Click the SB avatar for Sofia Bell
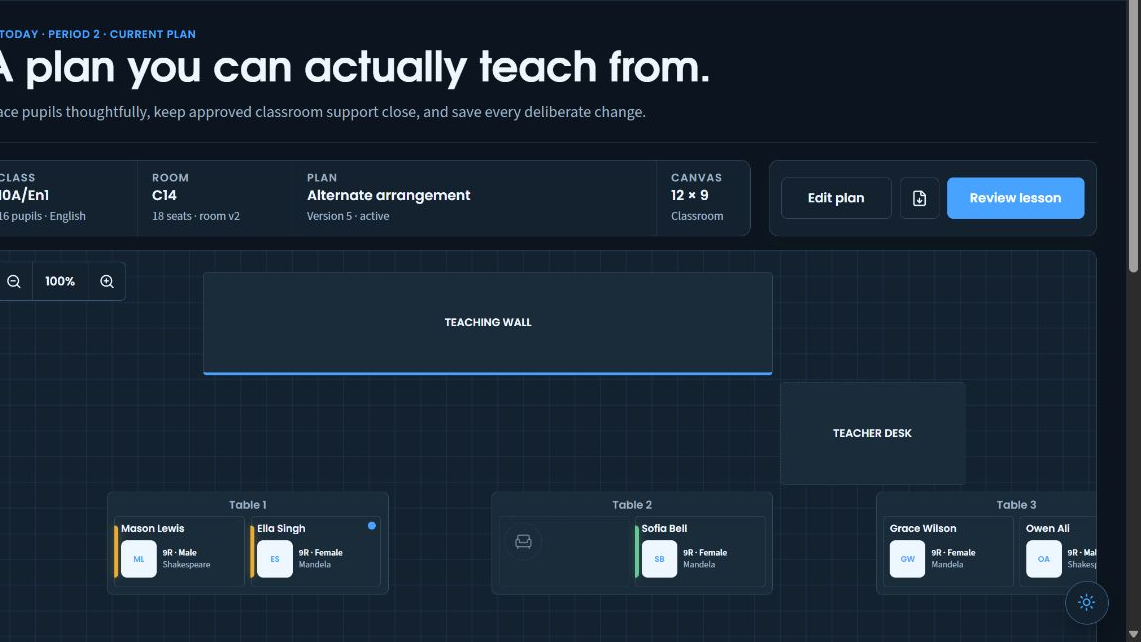The width and height of the screenshot is (1141, 642). pyautogui.click(x=659, y=559)
